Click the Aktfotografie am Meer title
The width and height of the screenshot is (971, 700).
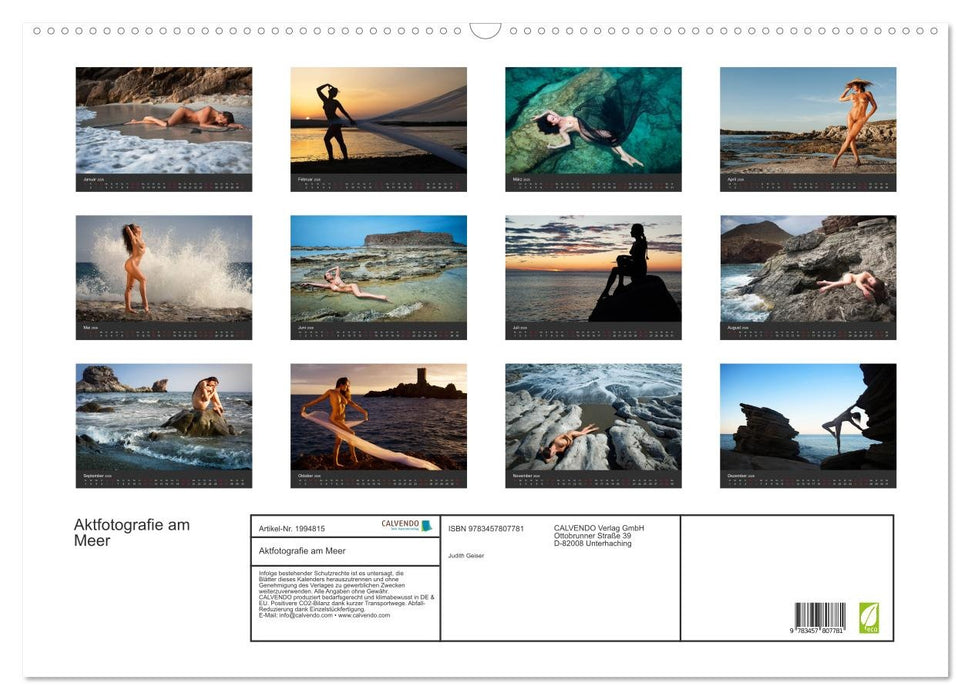pos(130,531)
